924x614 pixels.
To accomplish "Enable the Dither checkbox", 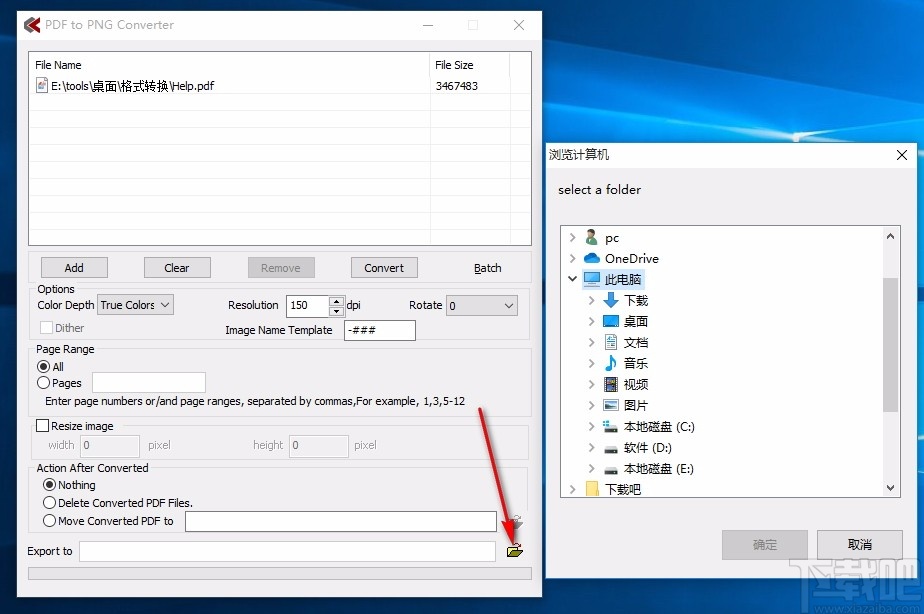I will pyautogui.click(x=45, y=327).
